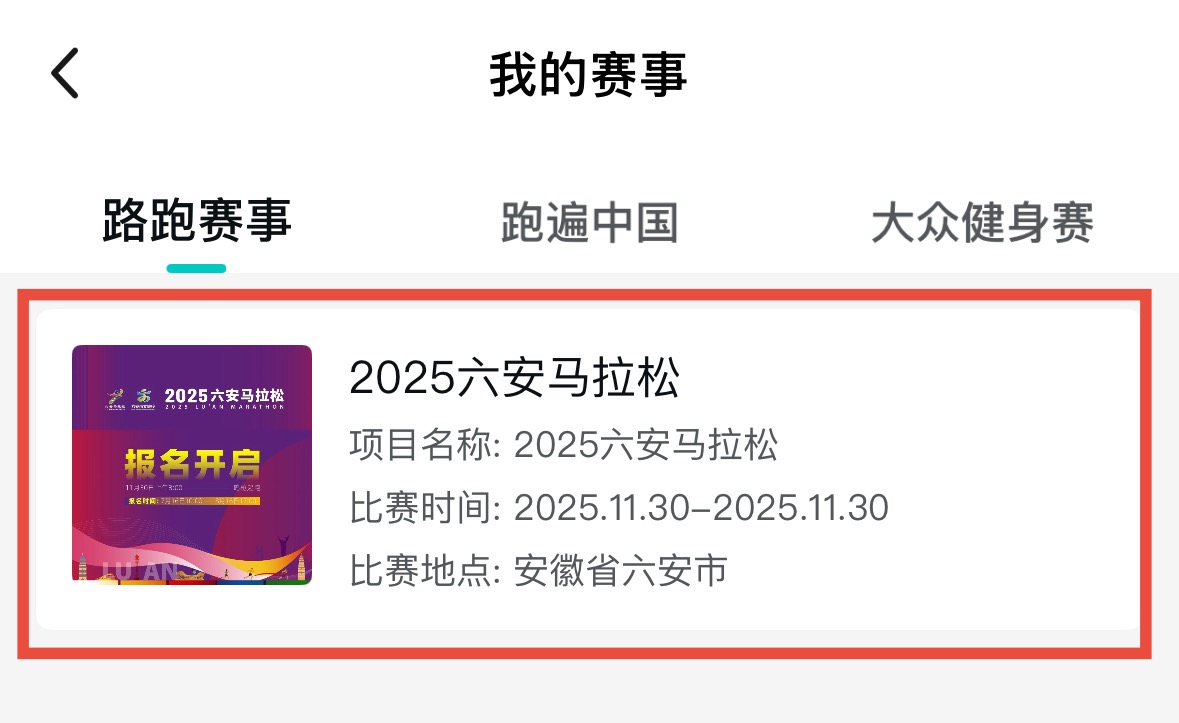The width and height of the screenshot is (1179, 723).
Task: Click the 2025六安马拉松 event title
Action: 515,377
